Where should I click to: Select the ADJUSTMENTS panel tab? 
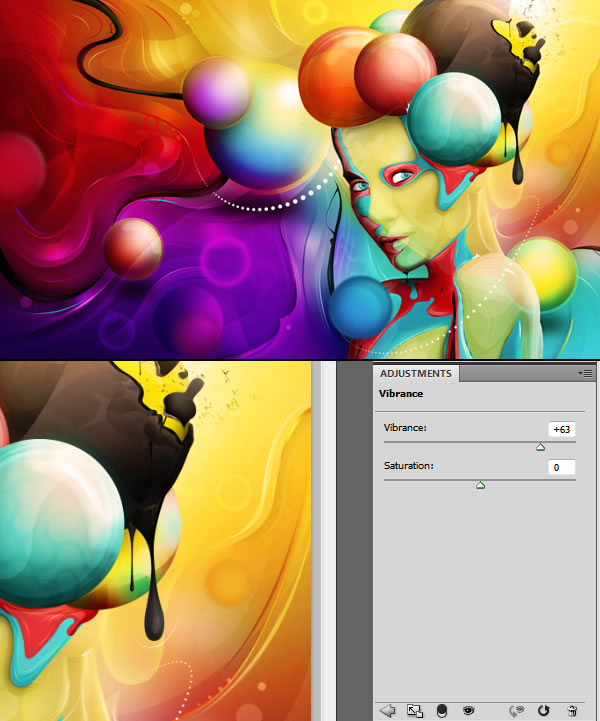[x=416, y=373]
